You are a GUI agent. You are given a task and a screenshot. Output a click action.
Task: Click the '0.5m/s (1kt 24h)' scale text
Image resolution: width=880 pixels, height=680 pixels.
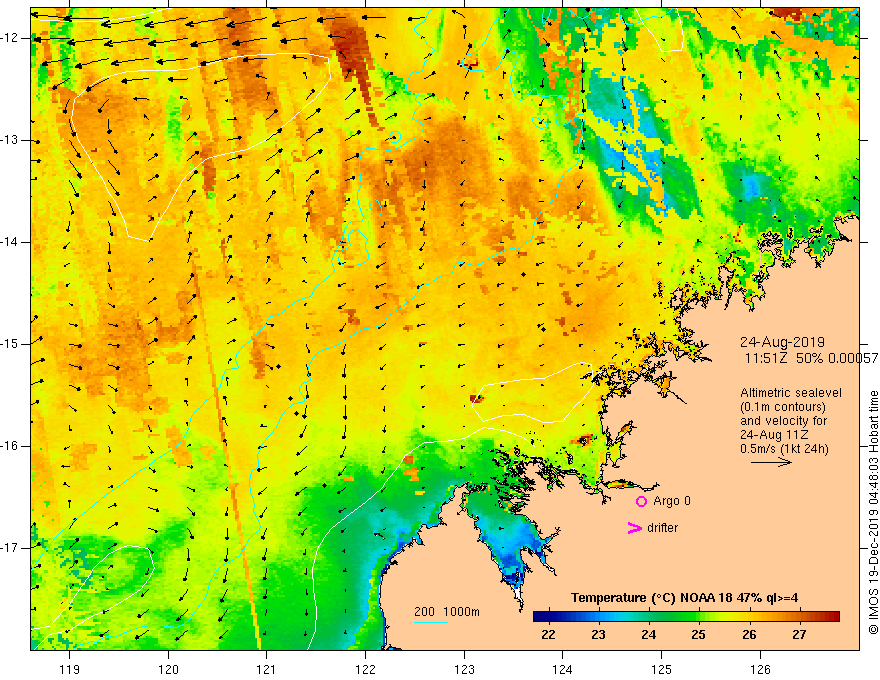coord(784,449)
